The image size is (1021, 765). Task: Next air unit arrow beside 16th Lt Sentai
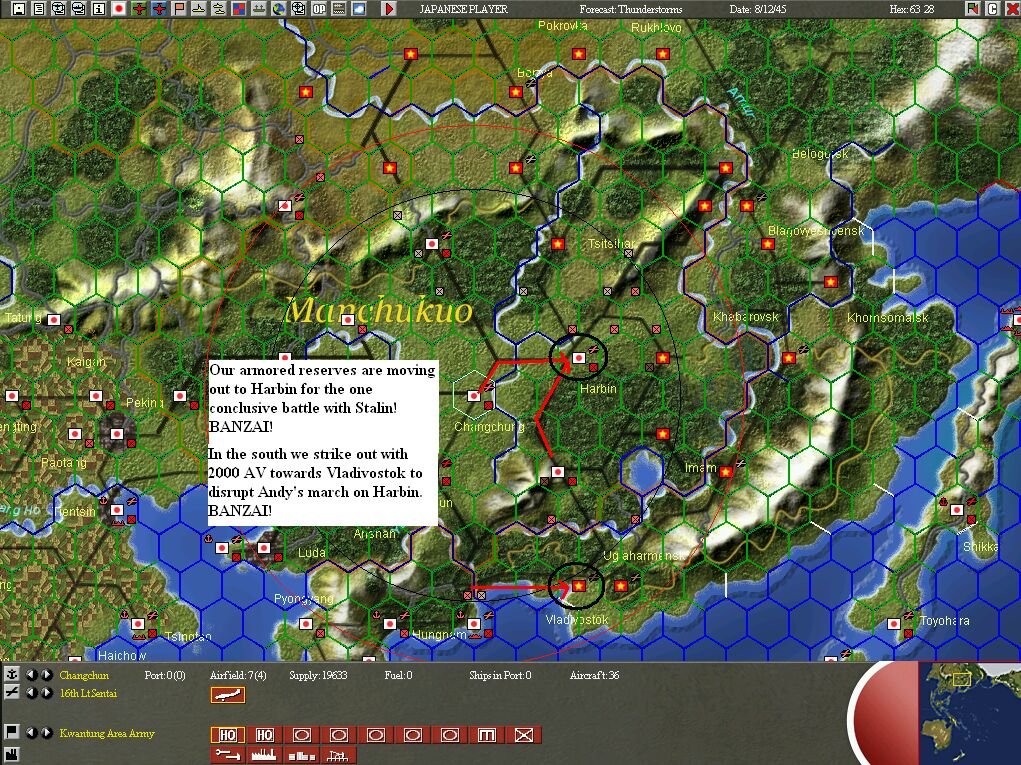click(x=47, y=693)
